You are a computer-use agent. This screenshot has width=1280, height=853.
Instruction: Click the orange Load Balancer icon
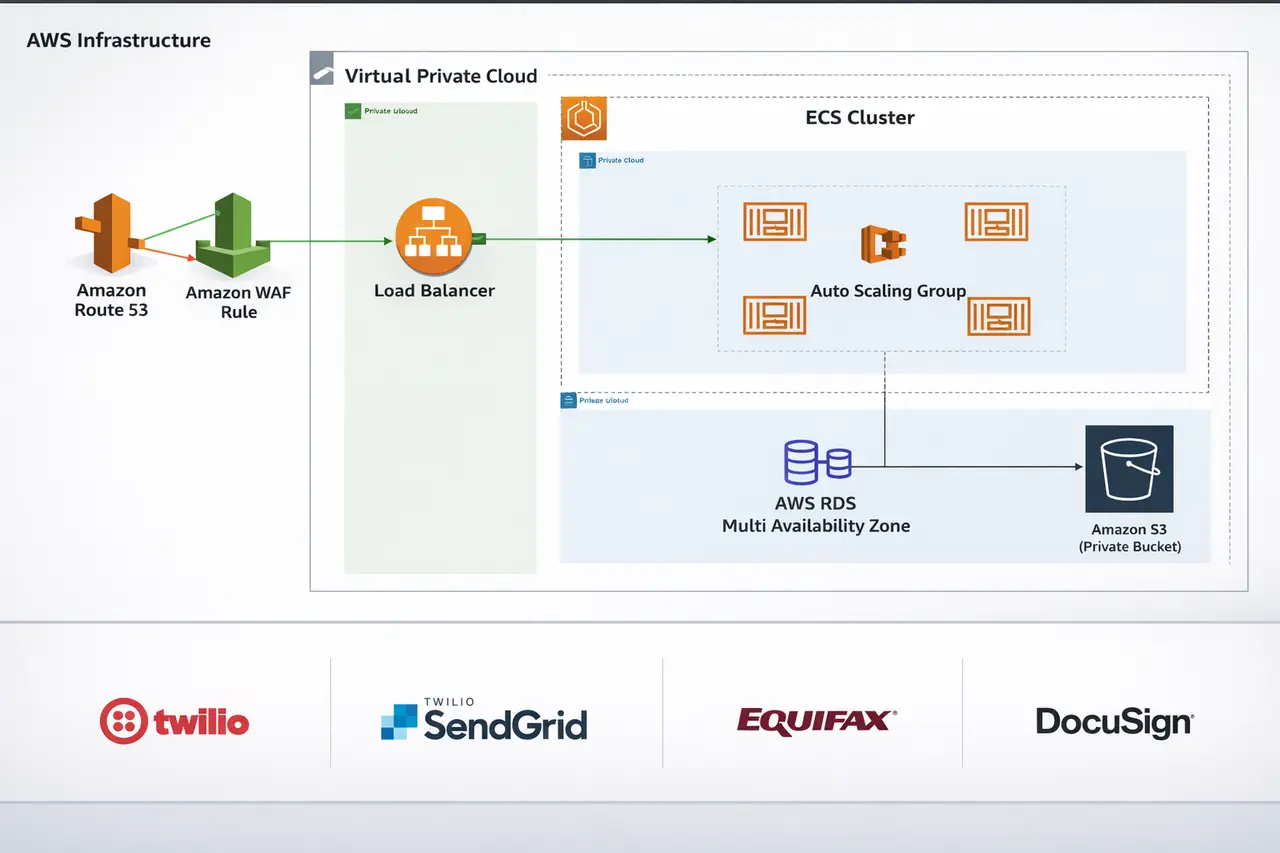point(433,239)
